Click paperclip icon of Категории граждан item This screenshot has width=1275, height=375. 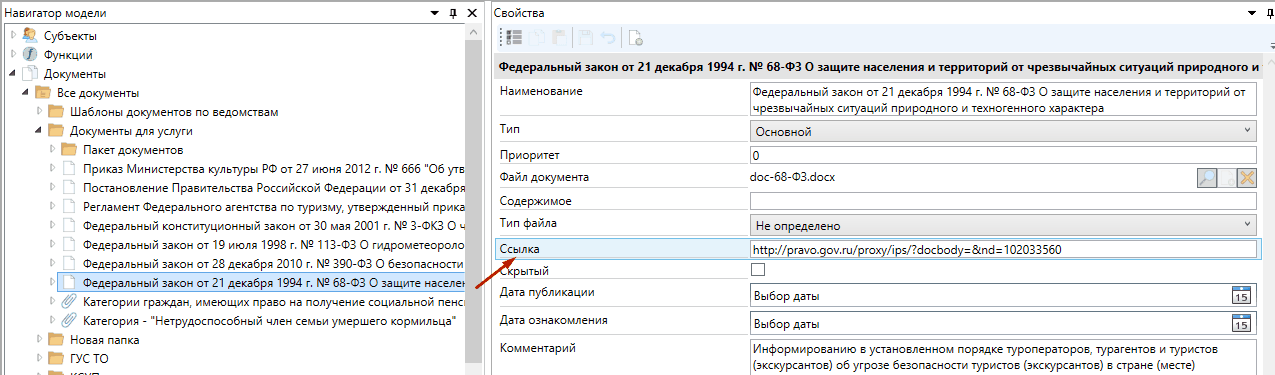click(68, 302)
